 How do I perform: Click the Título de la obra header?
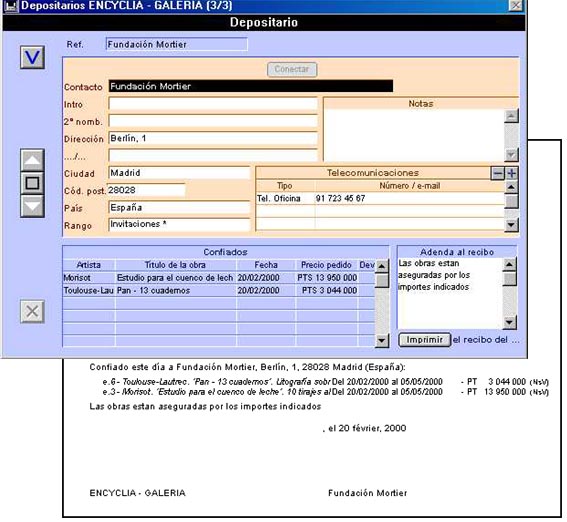click(175, 265)
